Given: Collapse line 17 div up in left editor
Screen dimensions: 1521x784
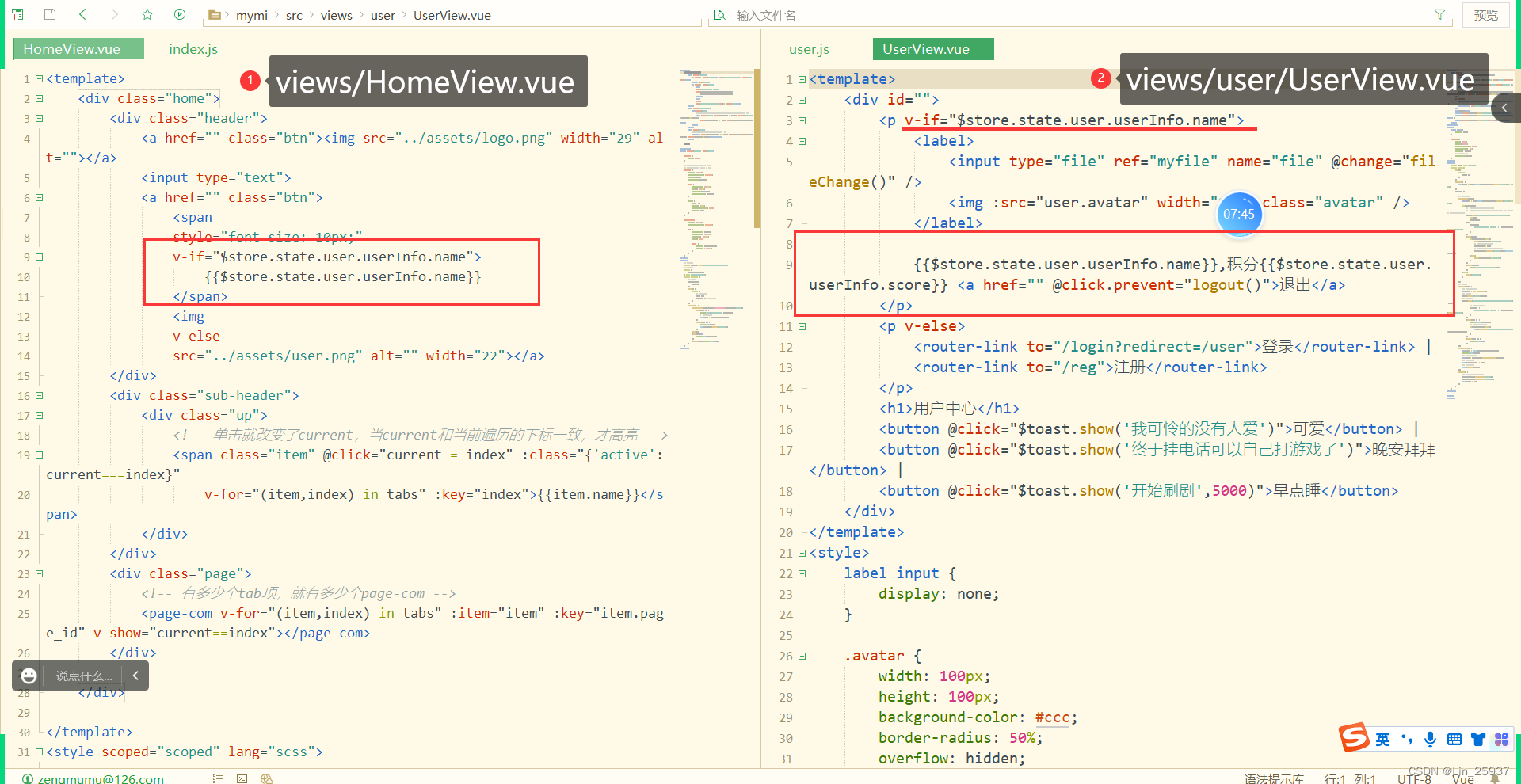Looking at the screenshot, I should pyautogui.click(x=39, y=416).
